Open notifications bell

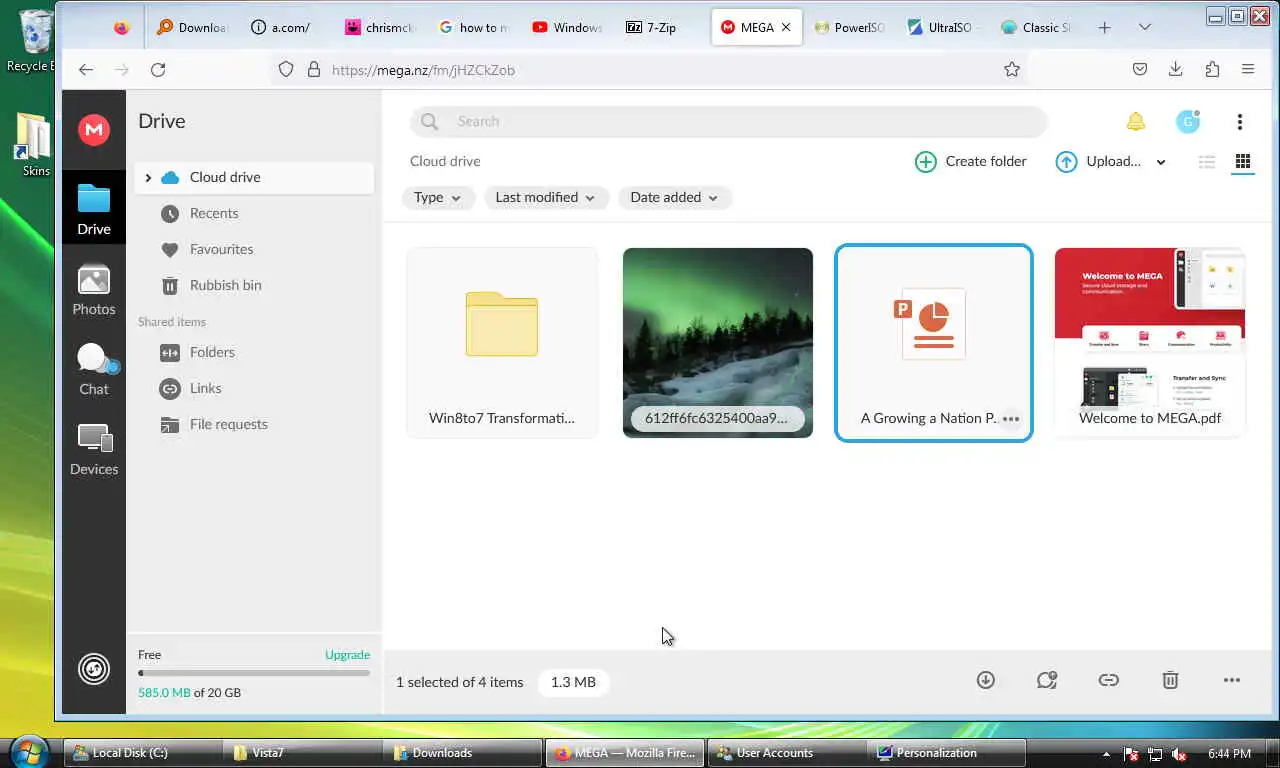(1135, 121)
